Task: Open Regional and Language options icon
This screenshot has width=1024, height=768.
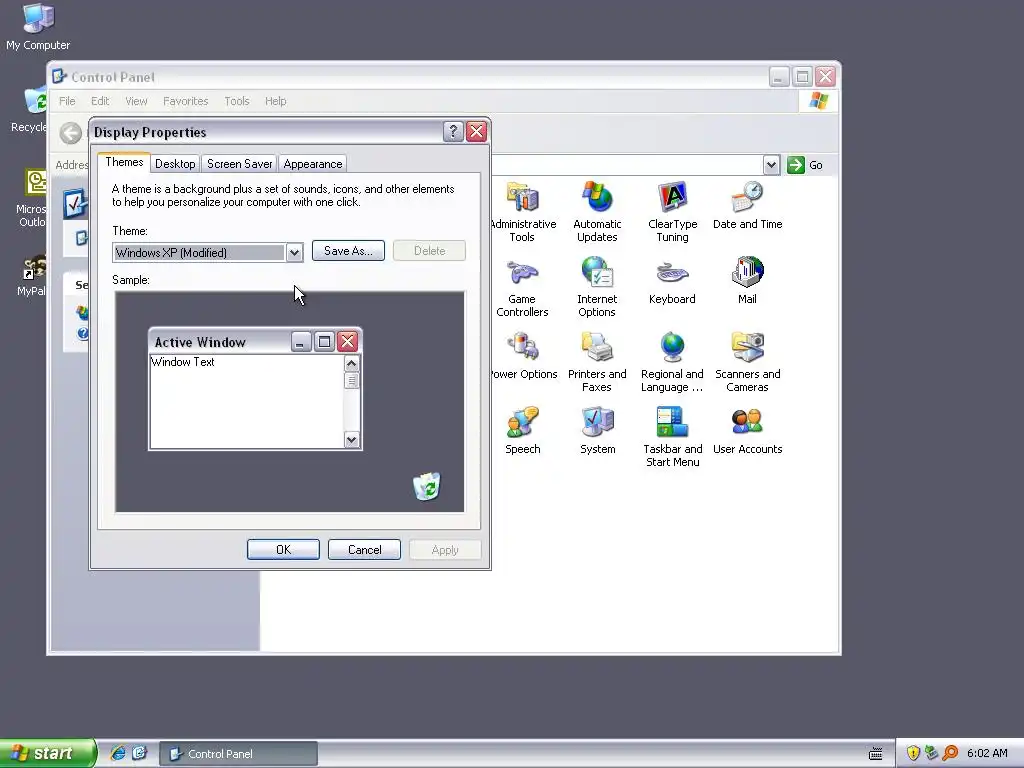Action: click(x=672, y=362)
